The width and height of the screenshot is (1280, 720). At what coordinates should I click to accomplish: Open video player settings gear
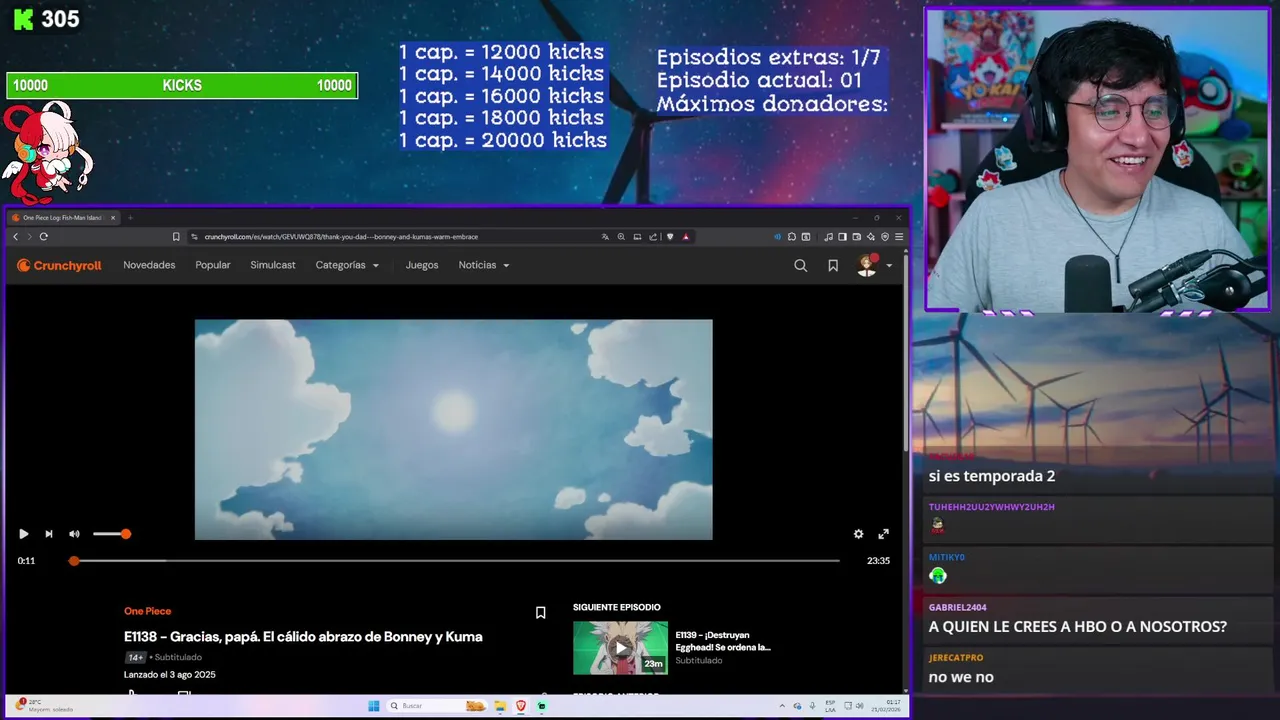pos(858,534)
